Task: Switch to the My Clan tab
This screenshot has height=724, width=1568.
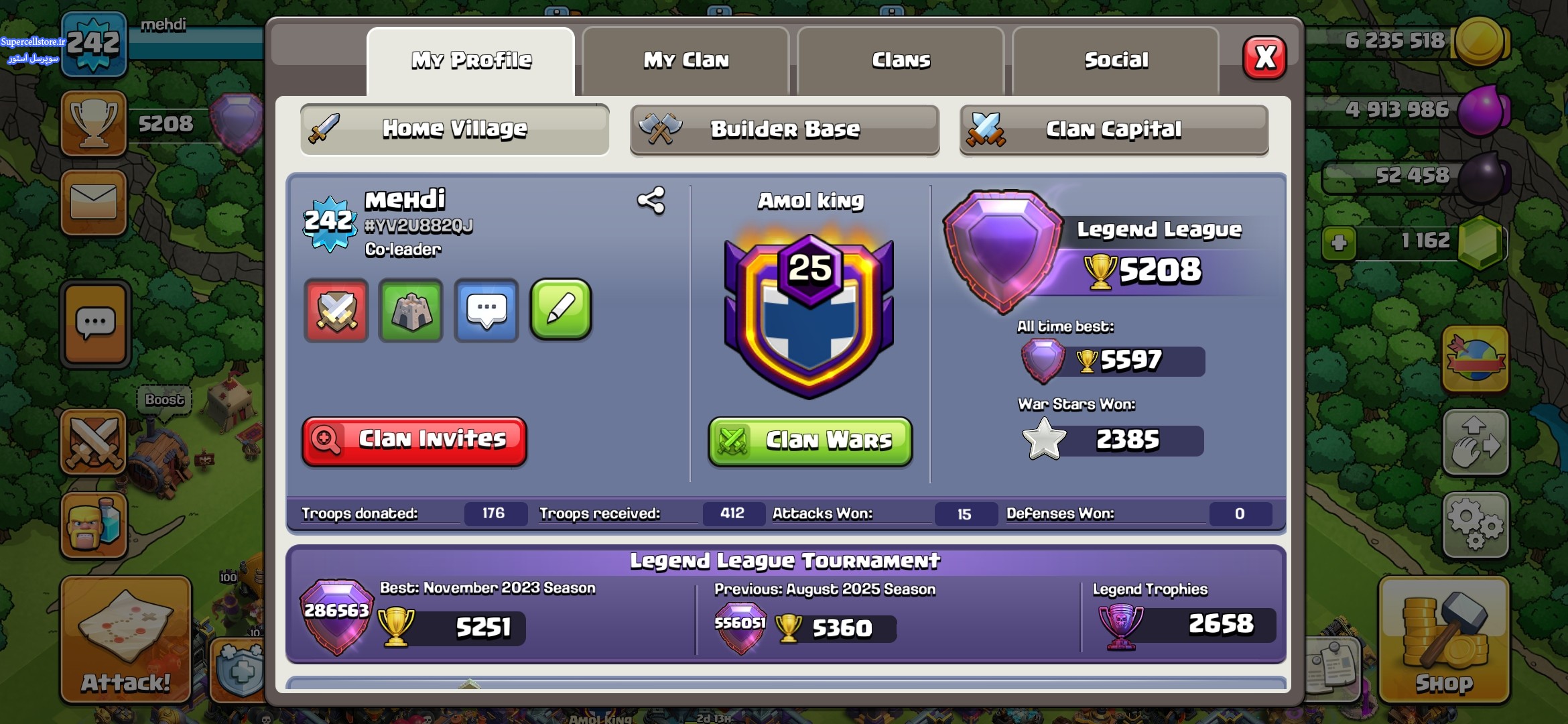Action: coord(685,60)
